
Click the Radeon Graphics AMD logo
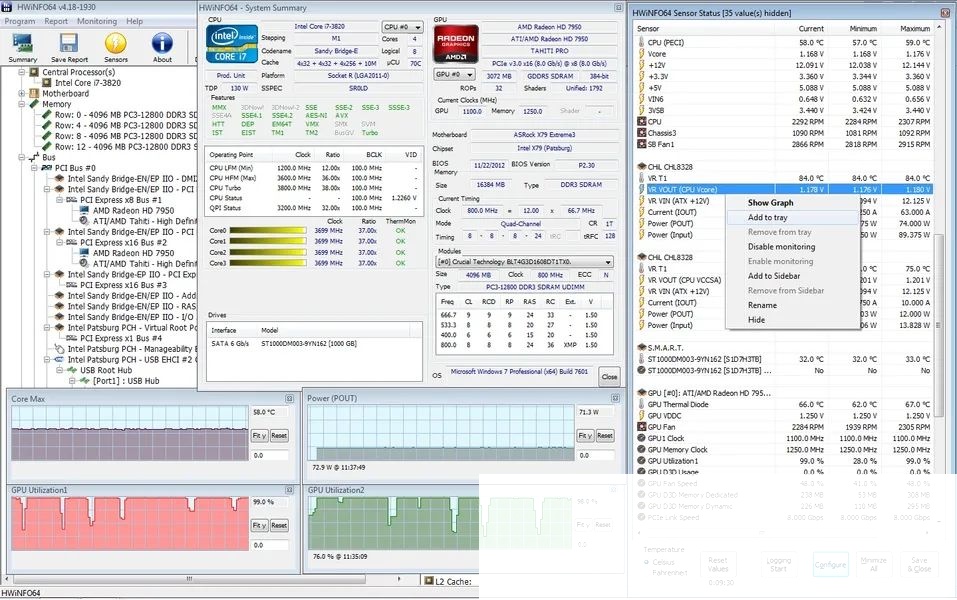(455, 44)
